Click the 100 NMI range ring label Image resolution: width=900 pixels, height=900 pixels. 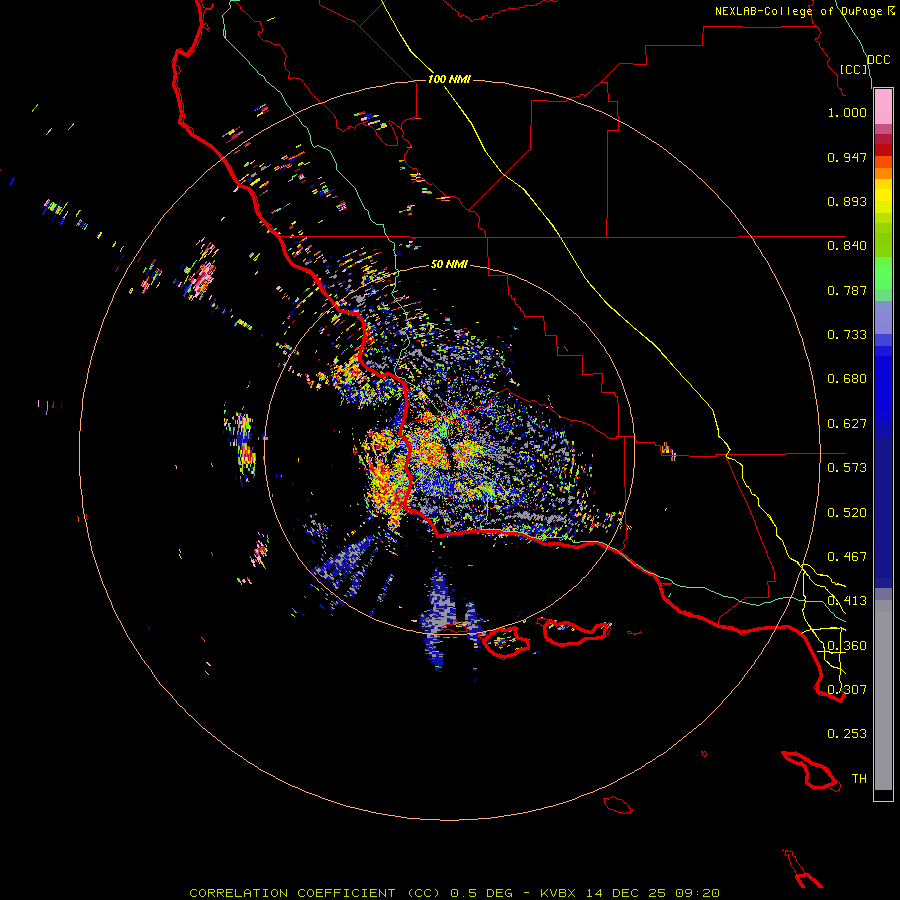[449, 79]
